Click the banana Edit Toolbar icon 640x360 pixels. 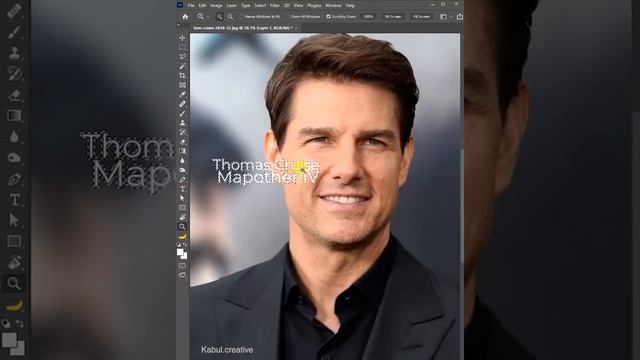click(182, 236)
